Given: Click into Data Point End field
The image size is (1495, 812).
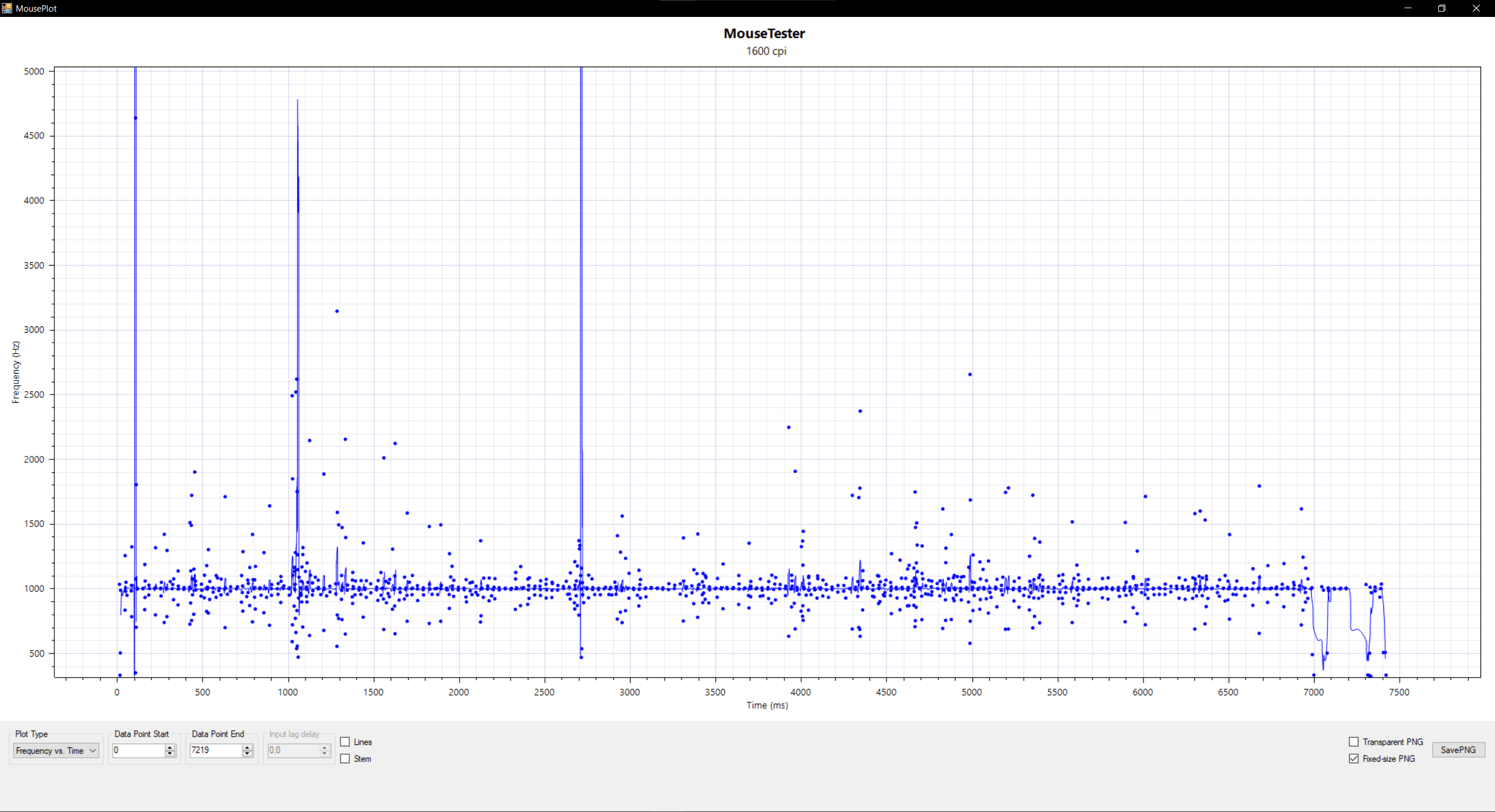Looking at the screenshot, I should tap(215, 750).
